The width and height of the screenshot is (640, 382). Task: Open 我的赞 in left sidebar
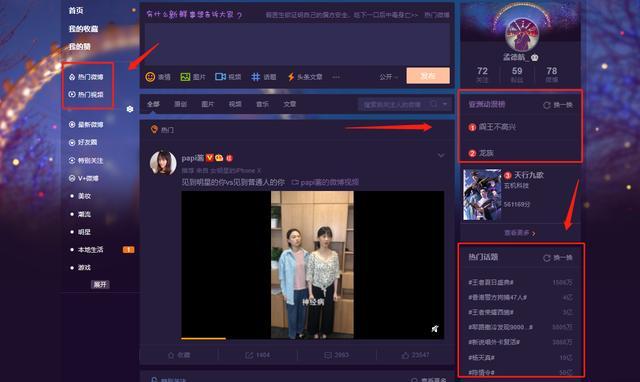click(x=80, y=47)
